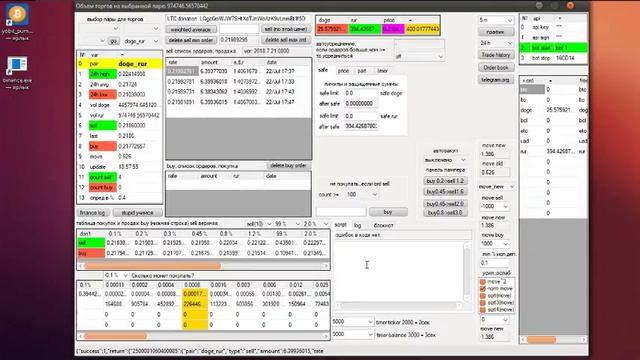Screen dimensions: 640x360
Task: Open the move sell -1000 dropdown
Action: coord(494,206)
